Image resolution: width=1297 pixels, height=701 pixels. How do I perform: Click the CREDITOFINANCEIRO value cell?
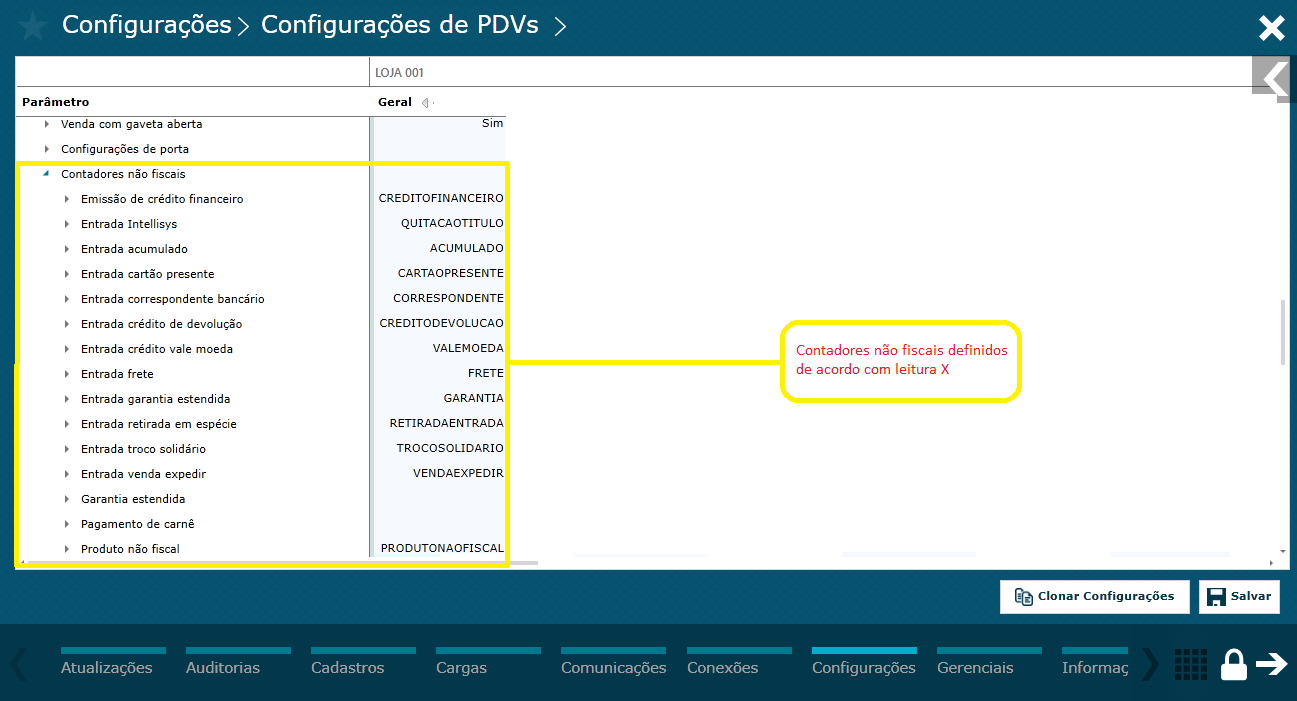pyautogui.click(x=438, y=198)
